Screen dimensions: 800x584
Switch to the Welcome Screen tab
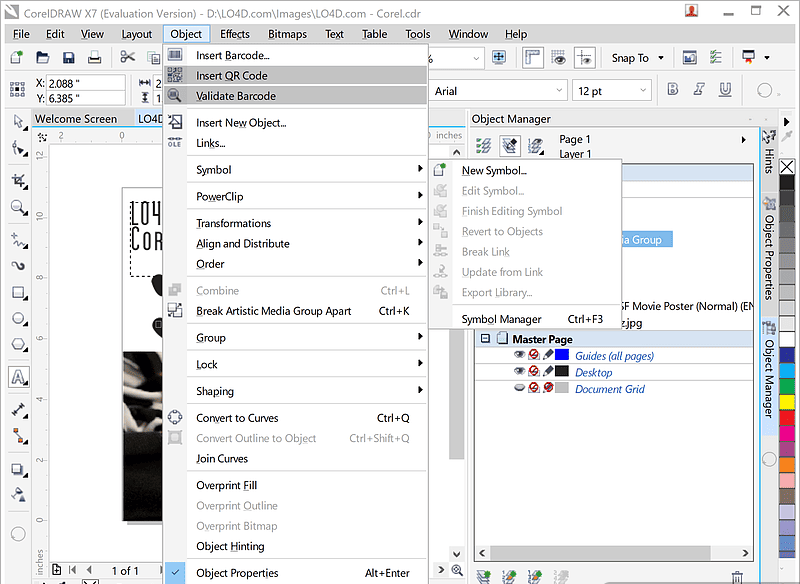76,119
